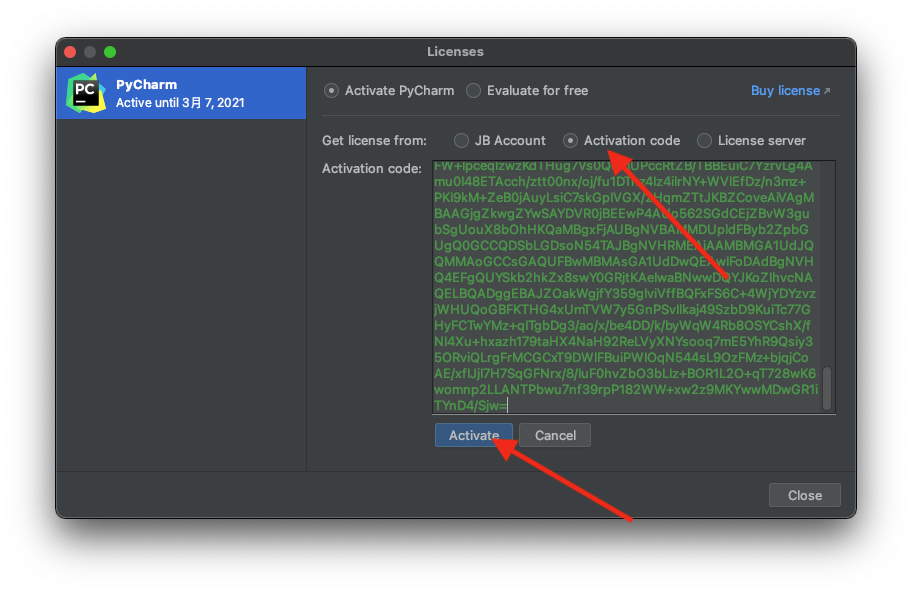Viewport: 912px width, 592px height.
Task: Click the activation code scrollbar thumb
Action: click(827, 388)
